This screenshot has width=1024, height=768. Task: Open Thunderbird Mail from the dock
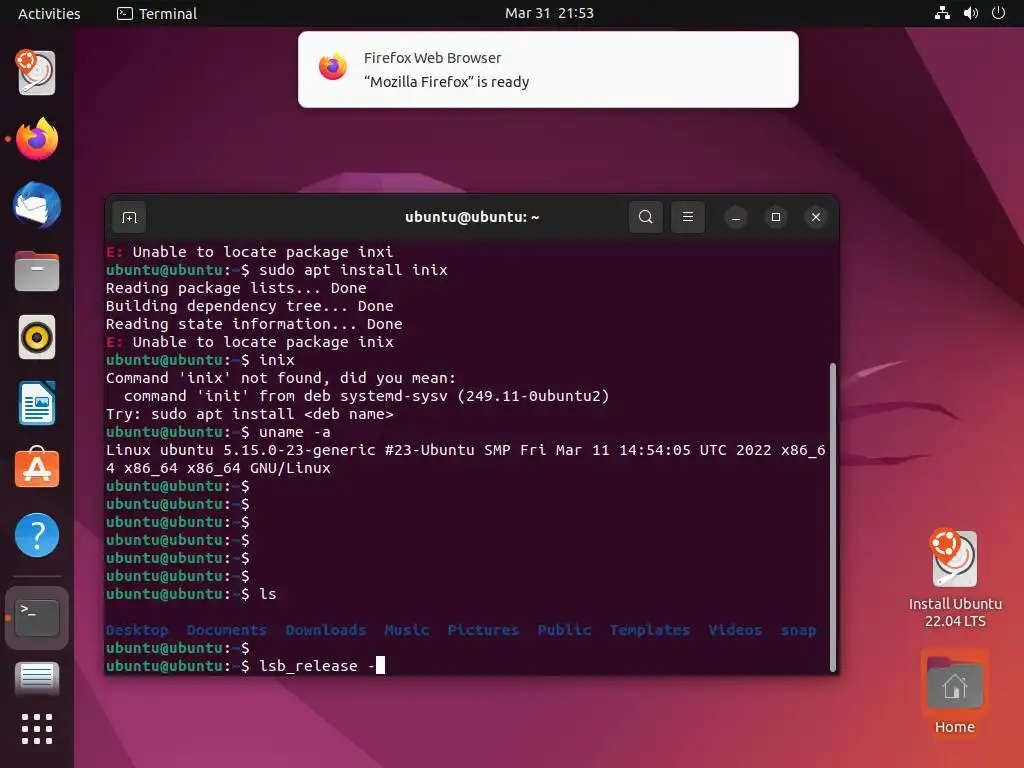coord(37,205)
